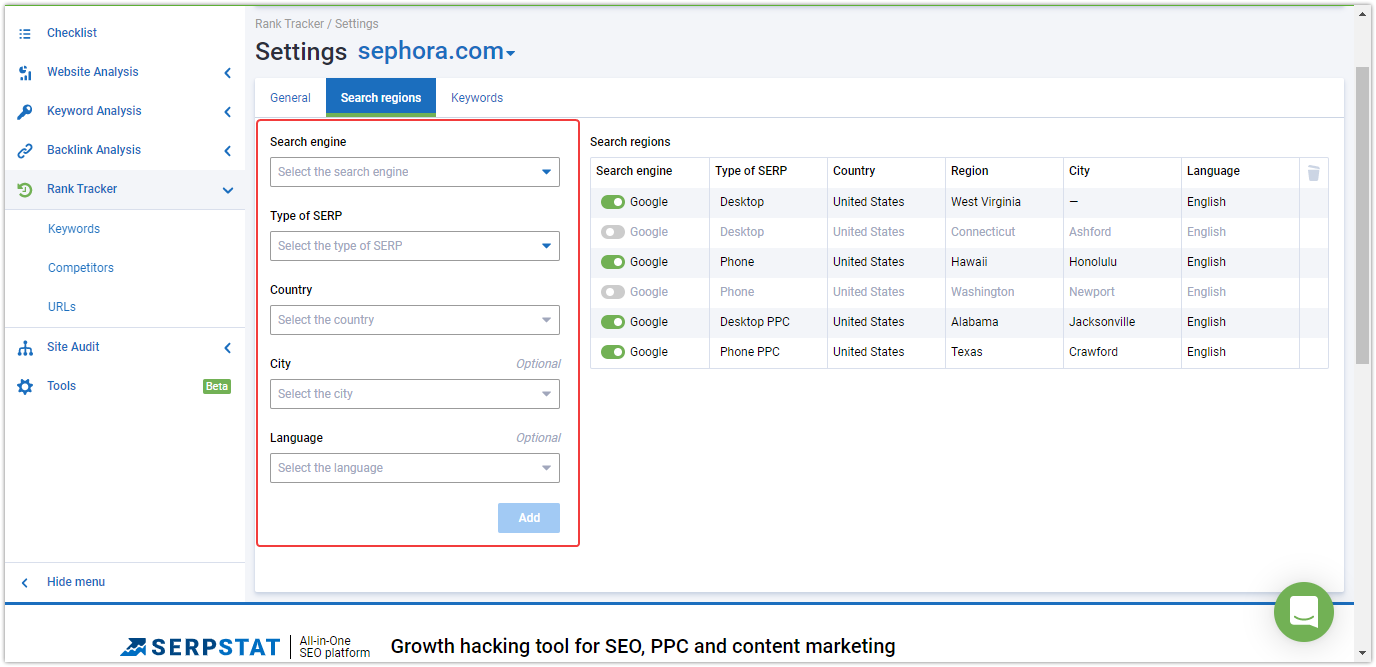Image resolution: width=1376 pixels, height=667 pixels.
Task: Click the Search engine column header
Action: [634, 171]
